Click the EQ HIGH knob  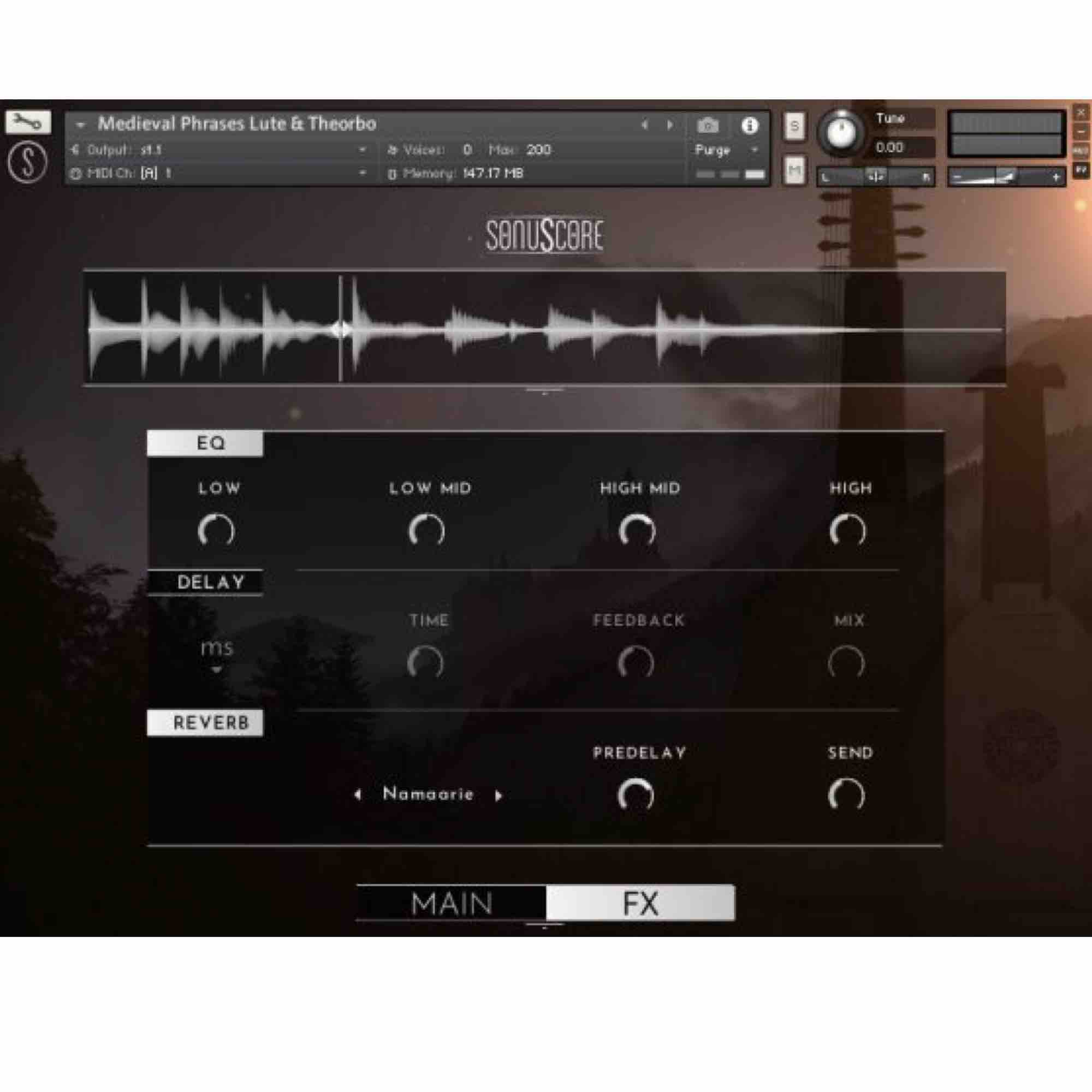coord(848,531)
